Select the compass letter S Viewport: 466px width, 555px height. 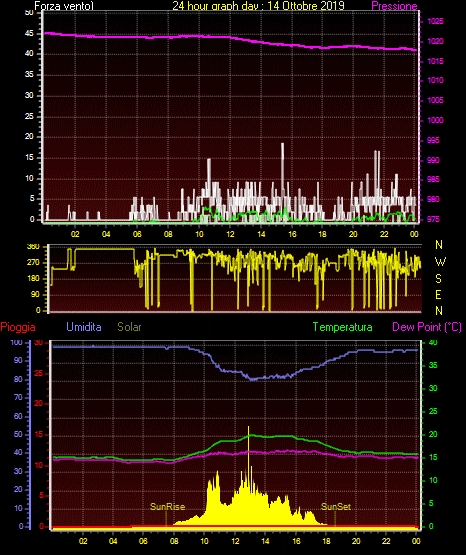(438, 279)
